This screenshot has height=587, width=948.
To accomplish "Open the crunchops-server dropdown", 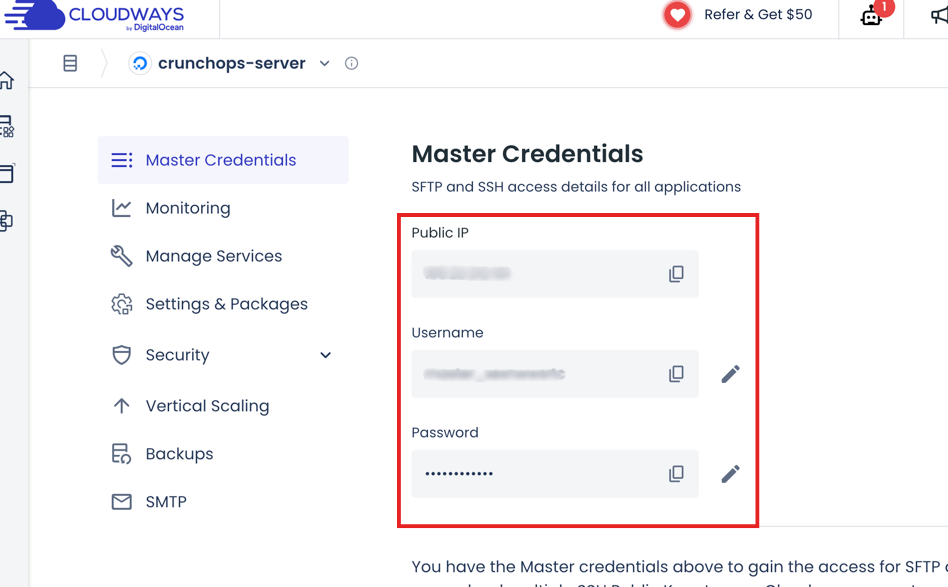I will [324, 62].
